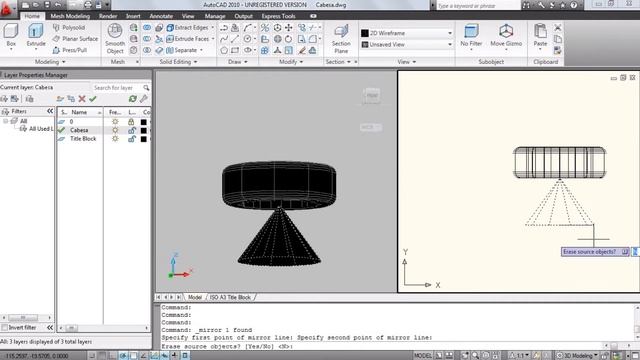
Task: Select the Title Block layer row
Action: pyautogui.click(x=103, y=139)
